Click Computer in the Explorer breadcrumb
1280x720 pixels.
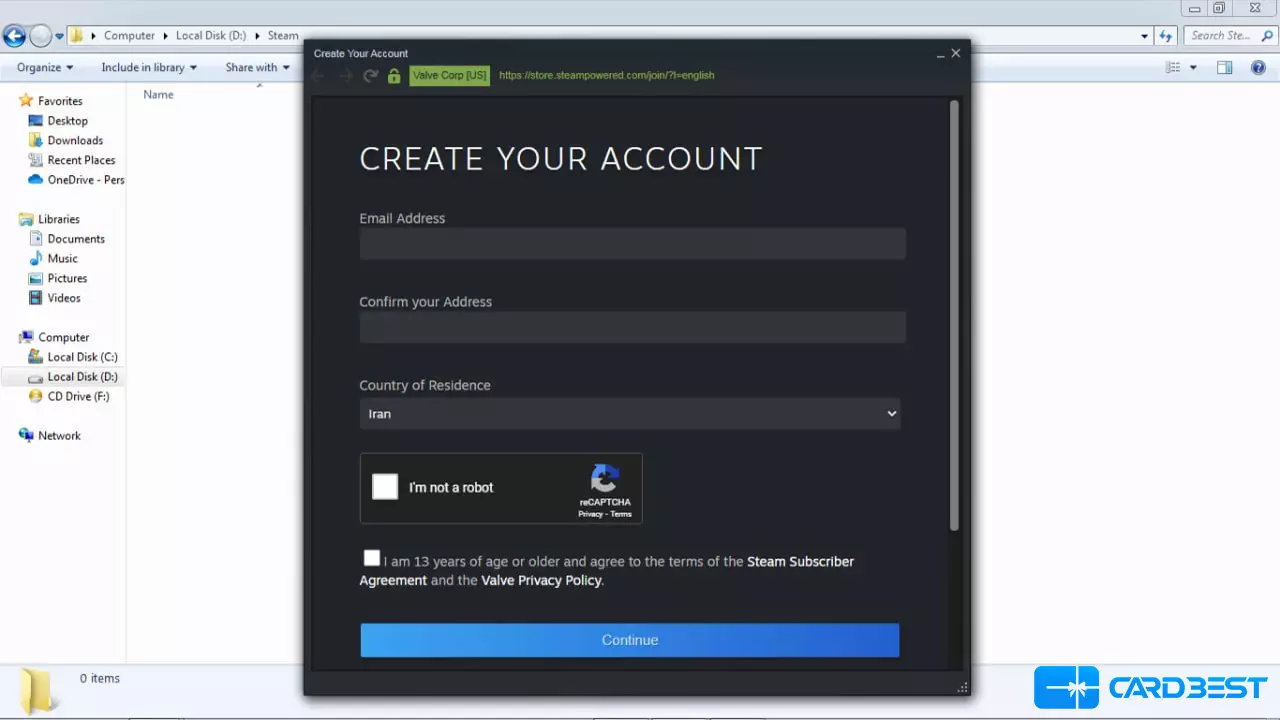click(129, 35)
